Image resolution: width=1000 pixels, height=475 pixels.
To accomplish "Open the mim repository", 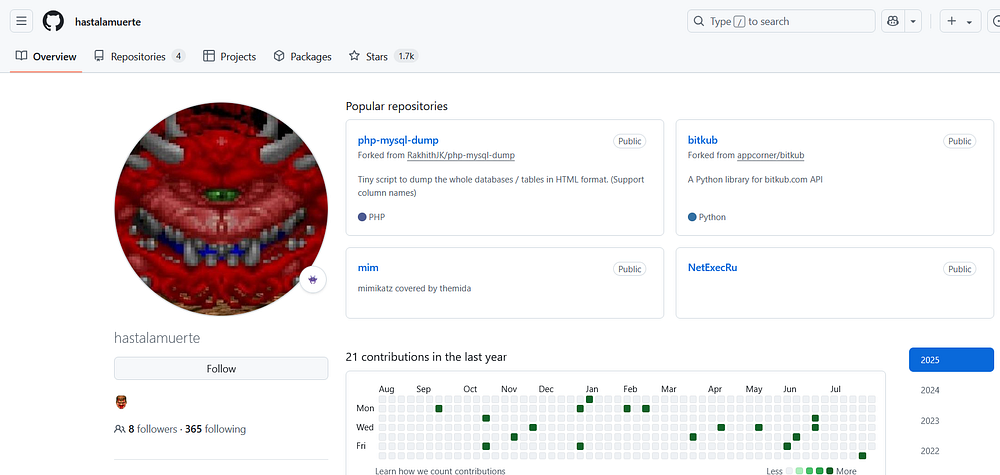I will click(368, 268).
